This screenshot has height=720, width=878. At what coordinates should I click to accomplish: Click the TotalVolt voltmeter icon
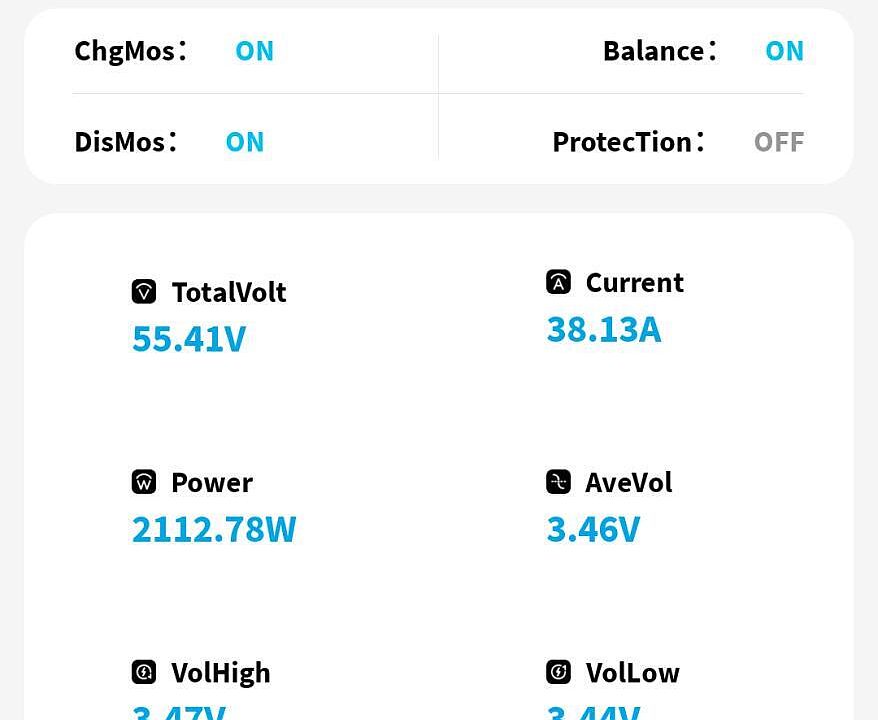pos(144,292)
